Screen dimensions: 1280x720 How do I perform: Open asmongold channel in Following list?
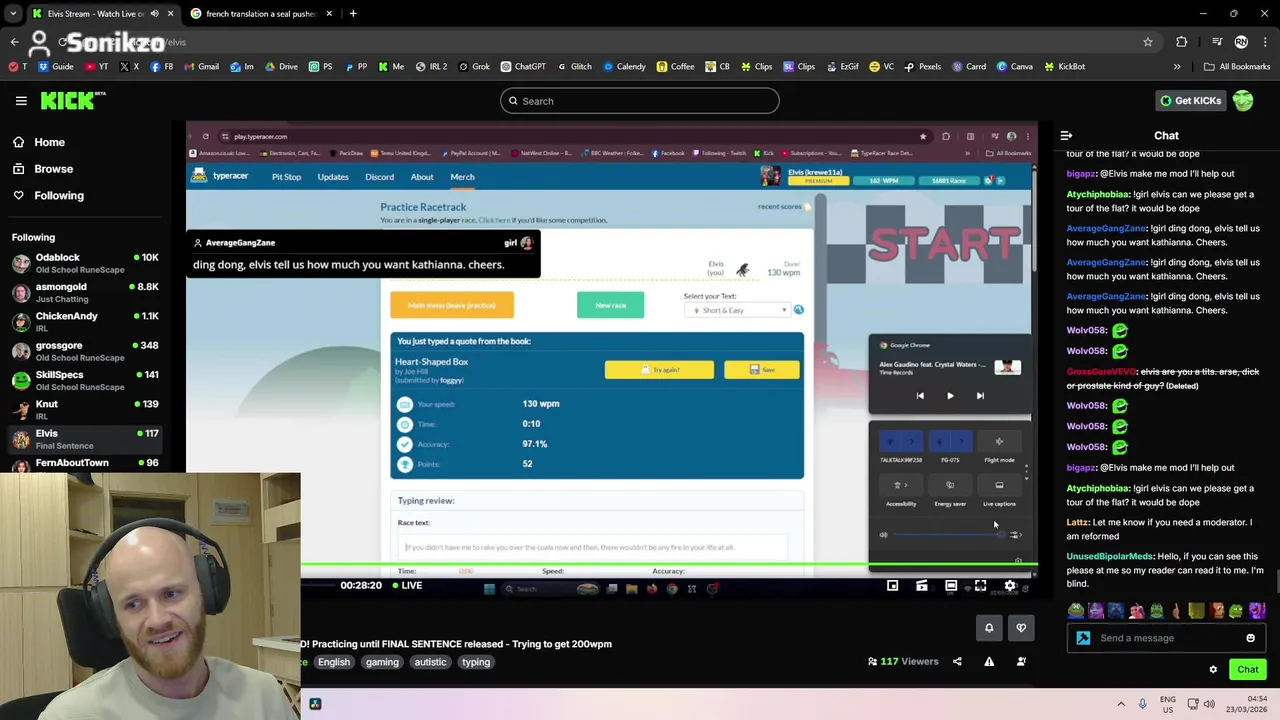85,292
